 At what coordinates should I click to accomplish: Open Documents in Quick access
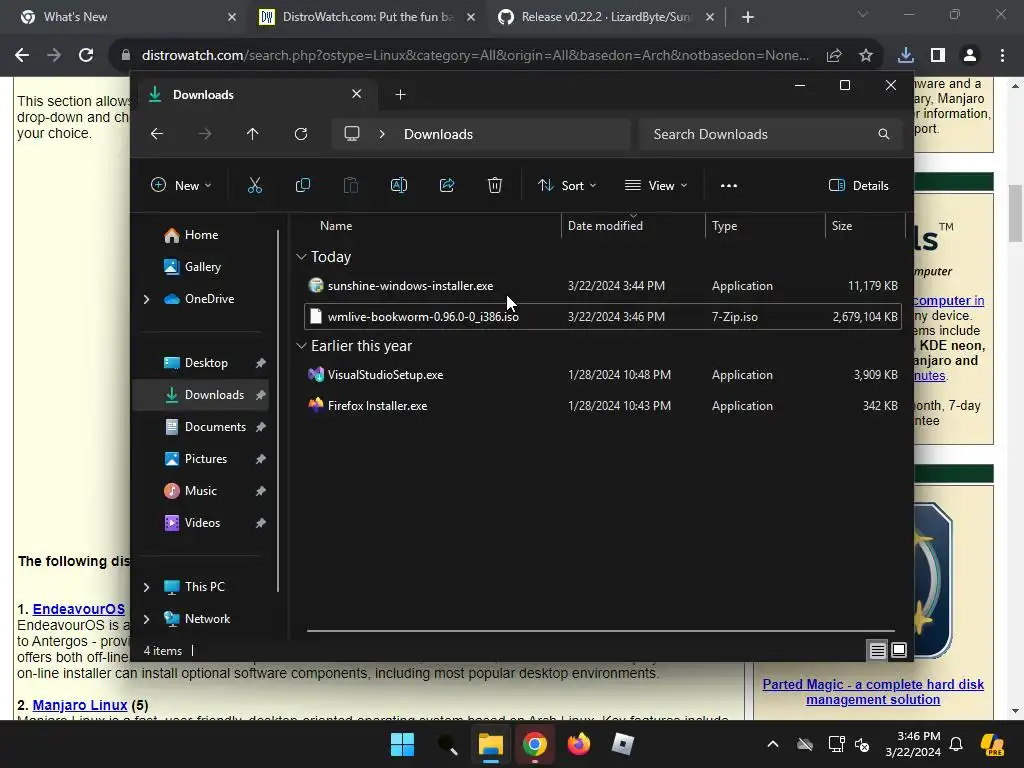pos(215,426)
